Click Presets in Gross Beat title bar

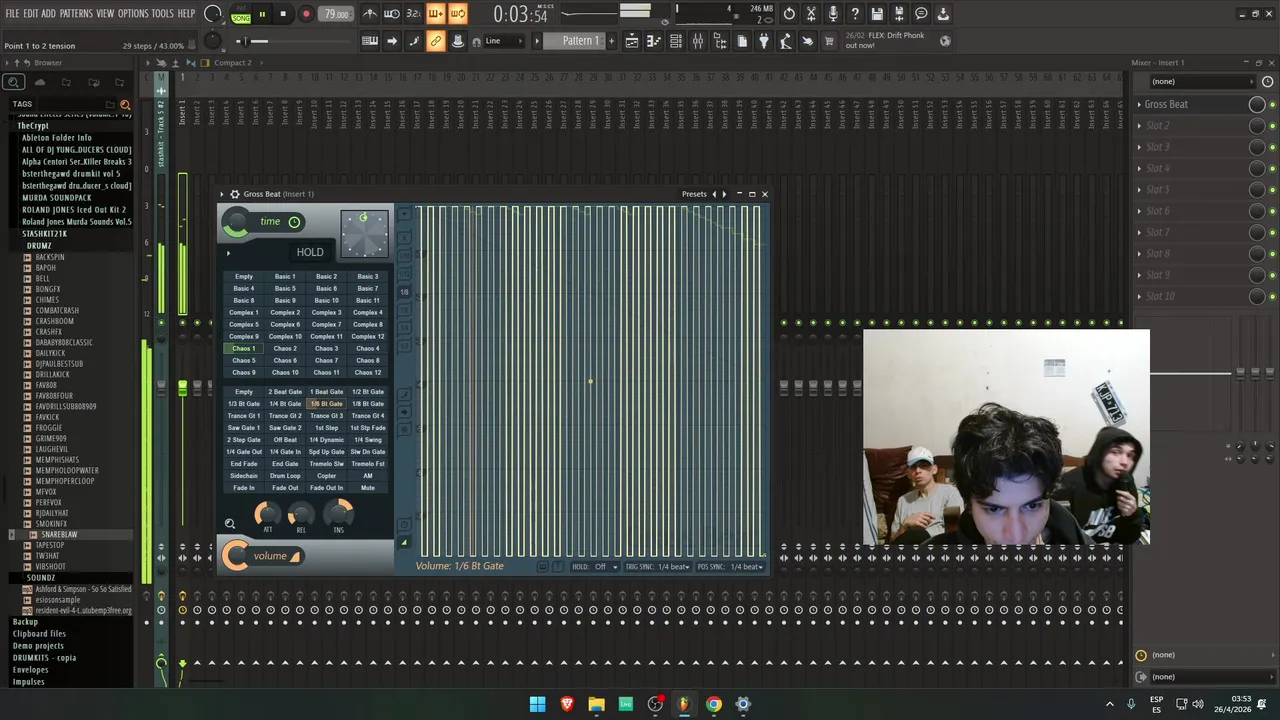pos(694,194)
